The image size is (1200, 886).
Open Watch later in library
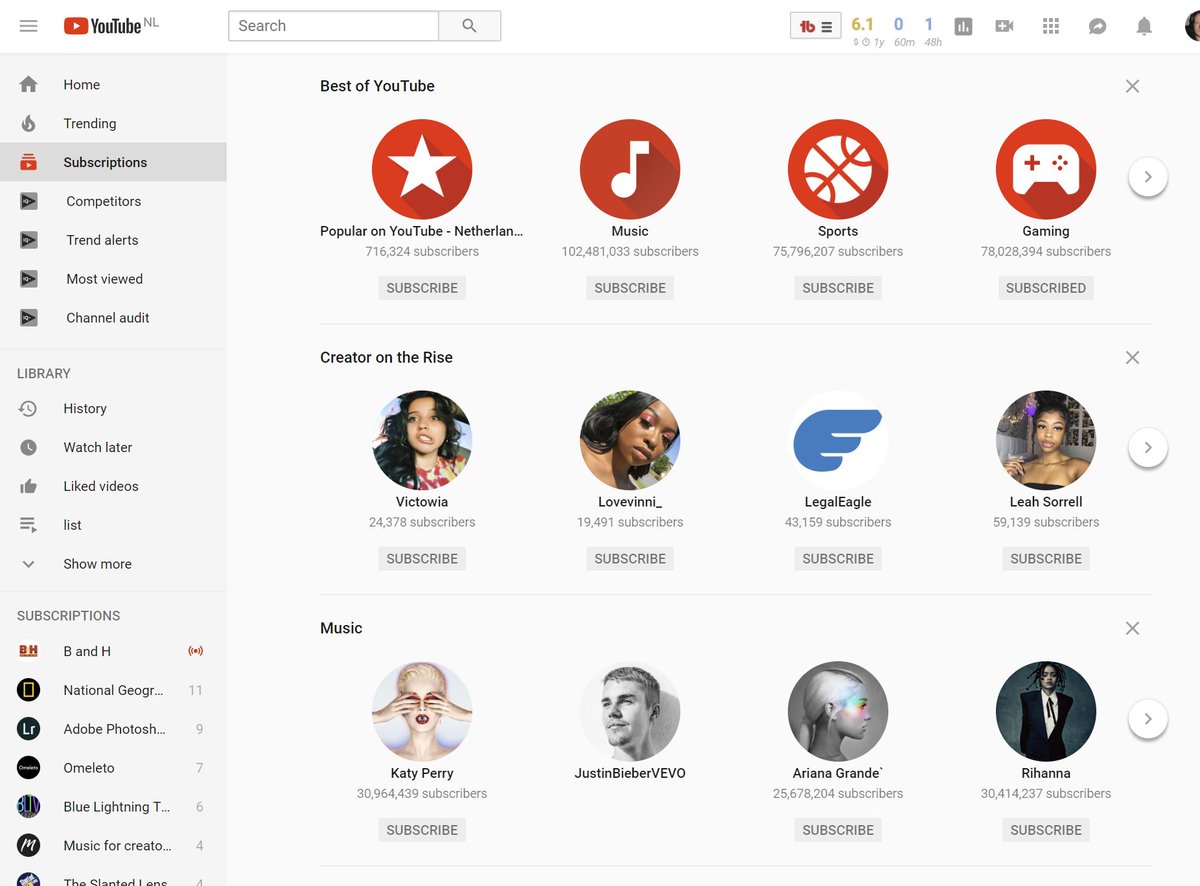pyautogui.click(x=113, y=448)
